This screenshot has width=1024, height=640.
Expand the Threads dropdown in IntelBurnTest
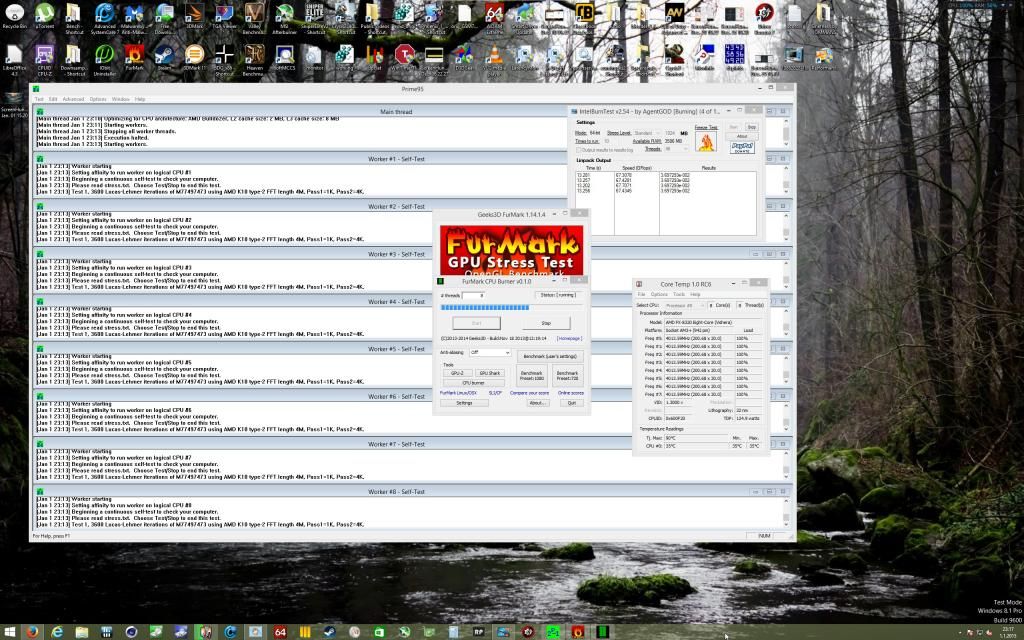[675, 150]
